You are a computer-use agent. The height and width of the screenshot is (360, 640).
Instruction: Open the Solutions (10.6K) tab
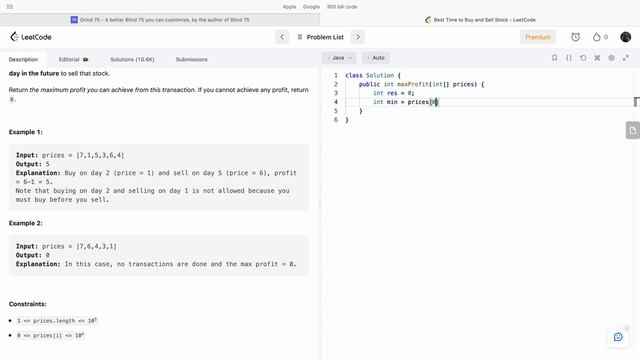click(132, 60)
